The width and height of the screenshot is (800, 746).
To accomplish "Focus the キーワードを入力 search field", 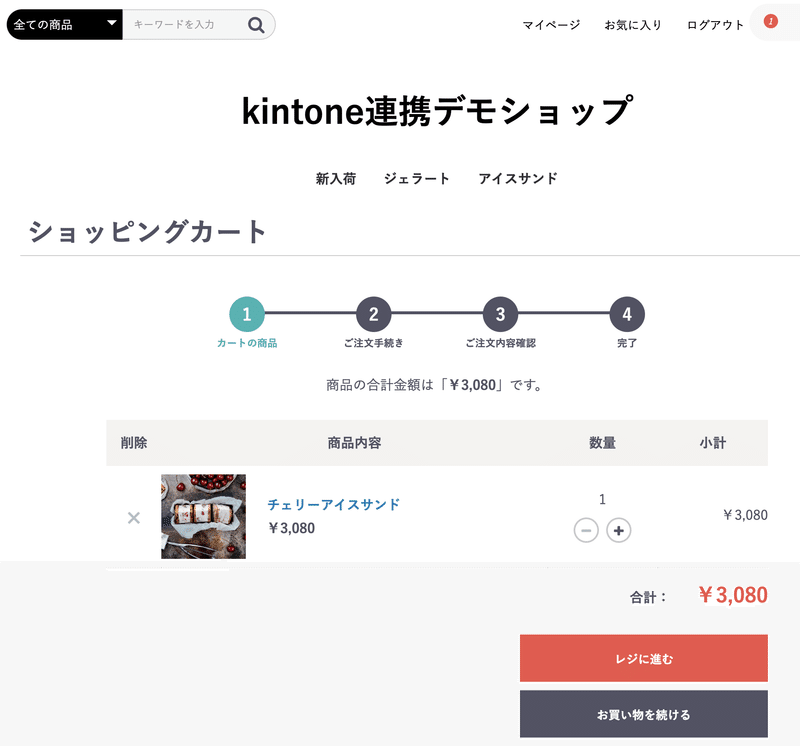I will click(x=185, y=24).
